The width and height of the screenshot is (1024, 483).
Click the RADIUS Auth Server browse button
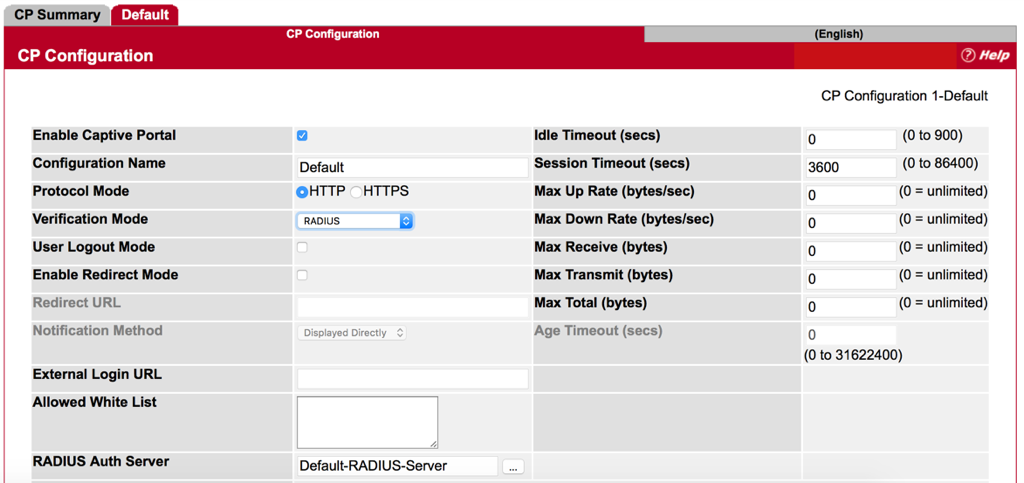point(513,466)
